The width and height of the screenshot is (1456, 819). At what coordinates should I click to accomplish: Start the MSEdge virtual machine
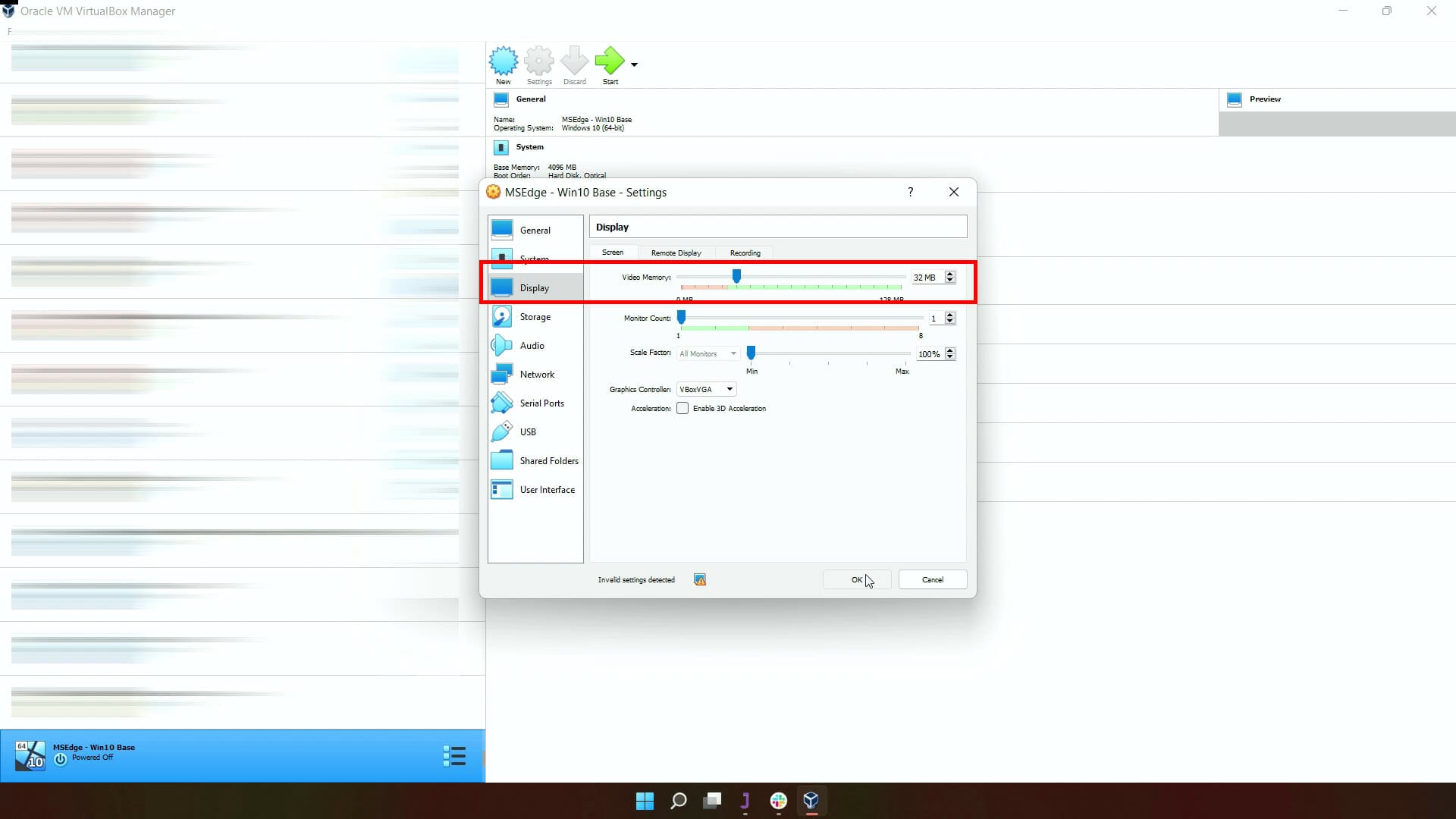click(609, 64)
